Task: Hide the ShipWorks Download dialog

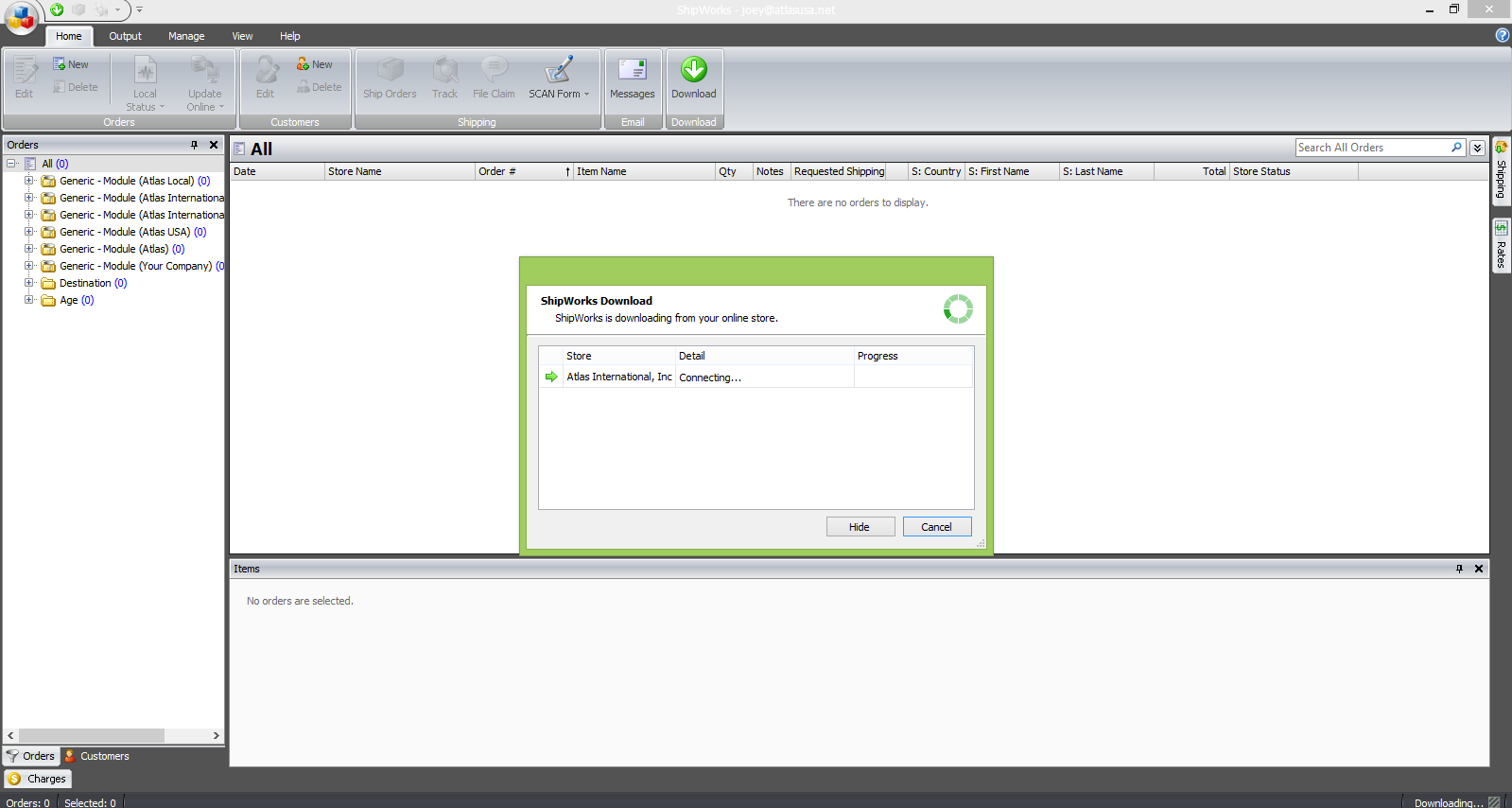Action: (x=860, y=527)
